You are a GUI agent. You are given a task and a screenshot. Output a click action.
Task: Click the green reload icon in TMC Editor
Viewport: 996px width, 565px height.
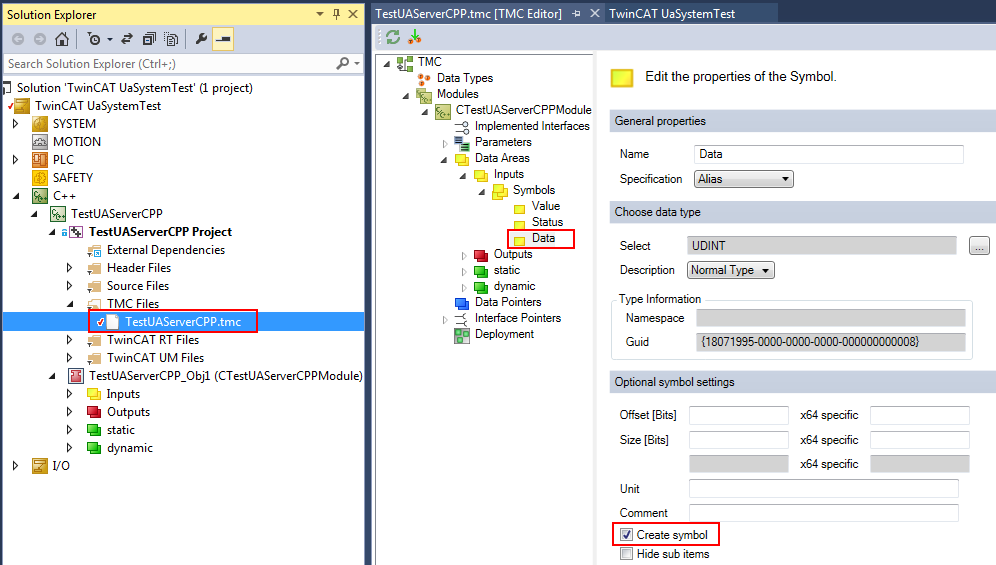393,37
